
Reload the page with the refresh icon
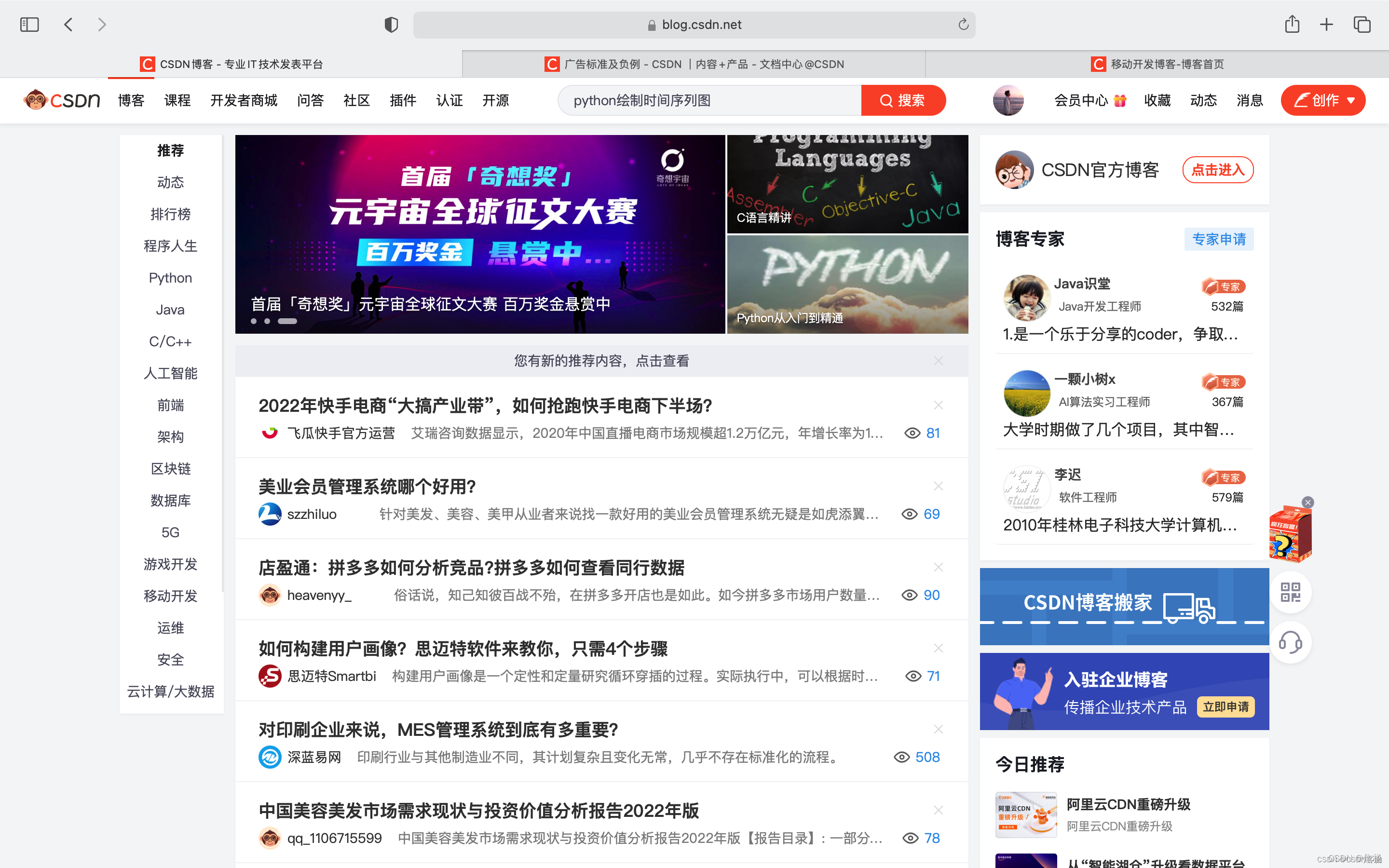[x=963, y=25]
